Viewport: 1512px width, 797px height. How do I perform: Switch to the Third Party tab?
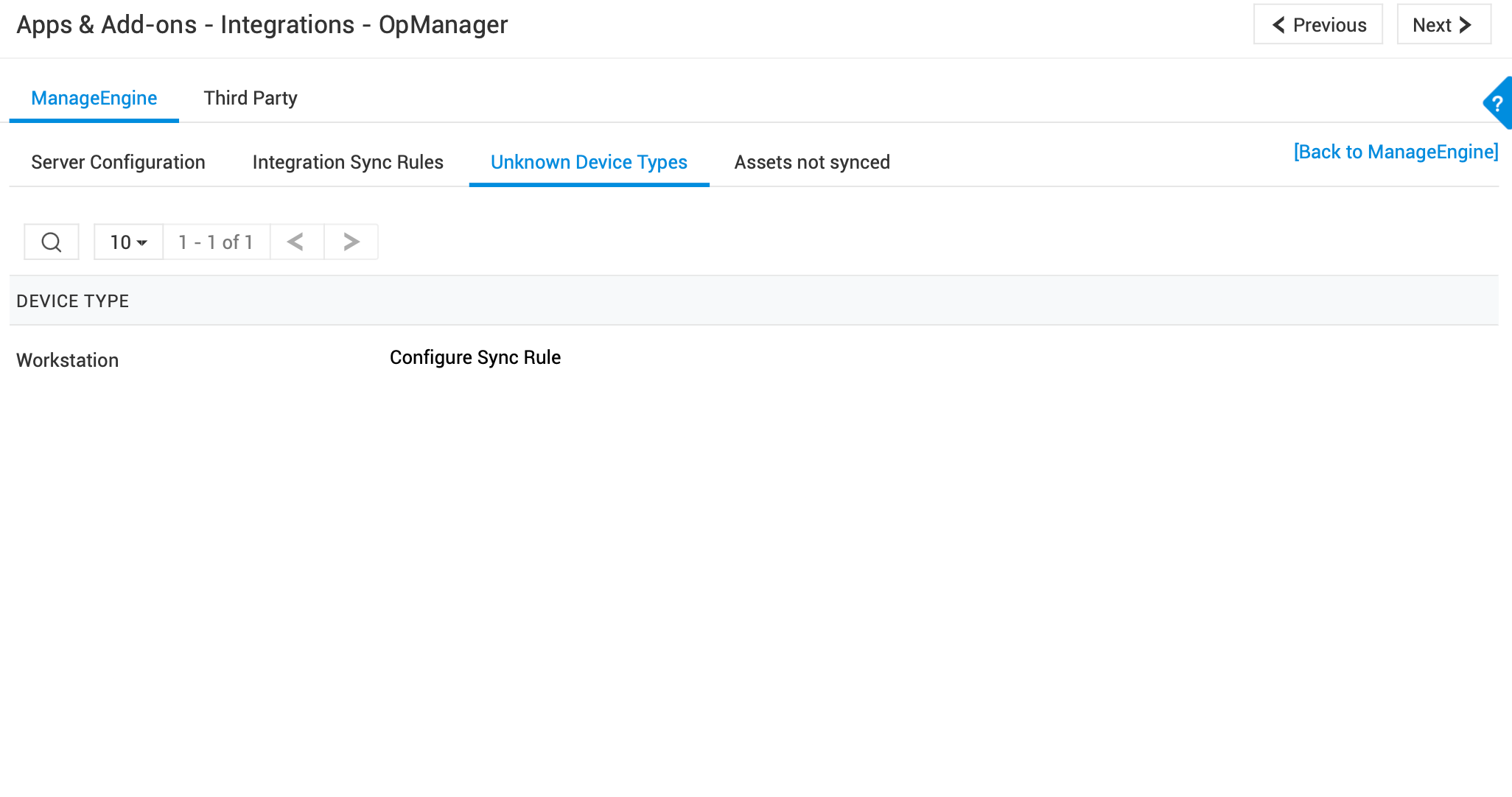251,98
